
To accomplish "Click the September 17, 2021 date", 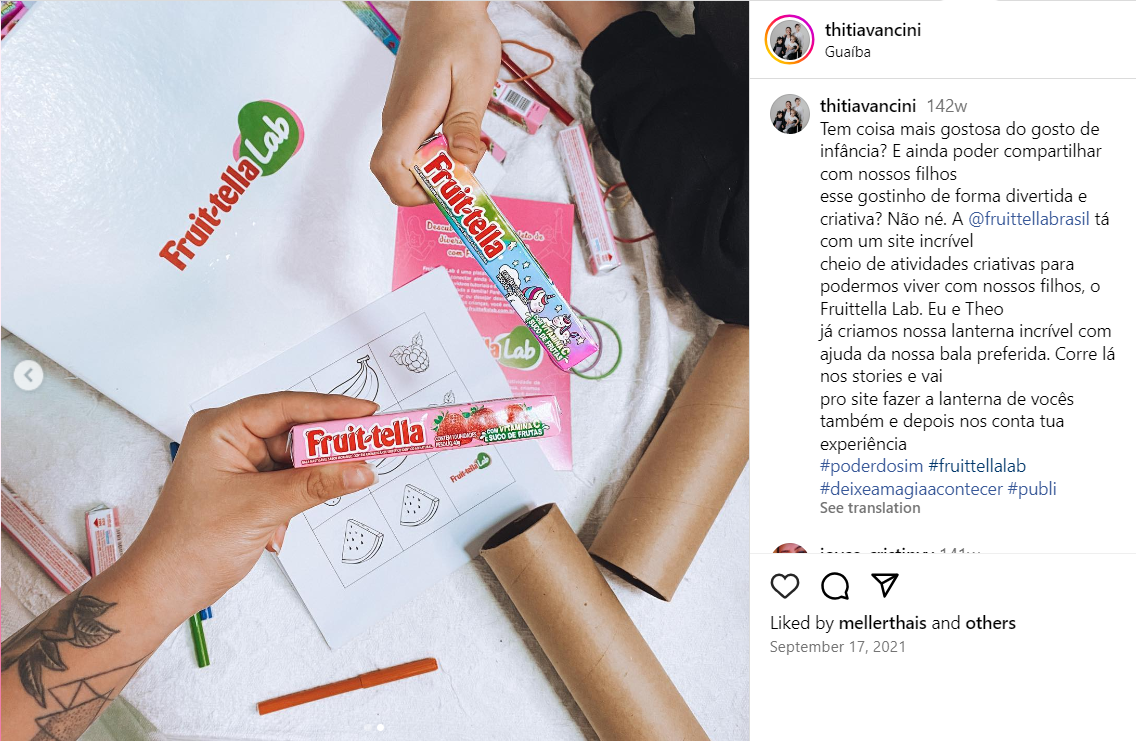I will 838,647.
